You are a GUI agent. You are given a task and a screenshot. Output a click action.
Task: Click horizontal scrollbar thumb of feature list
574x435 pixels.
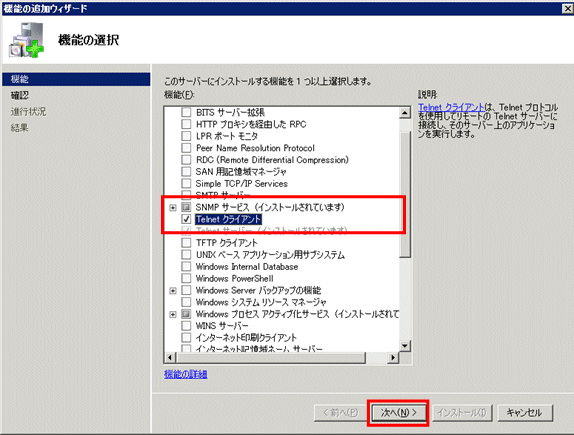271,357
